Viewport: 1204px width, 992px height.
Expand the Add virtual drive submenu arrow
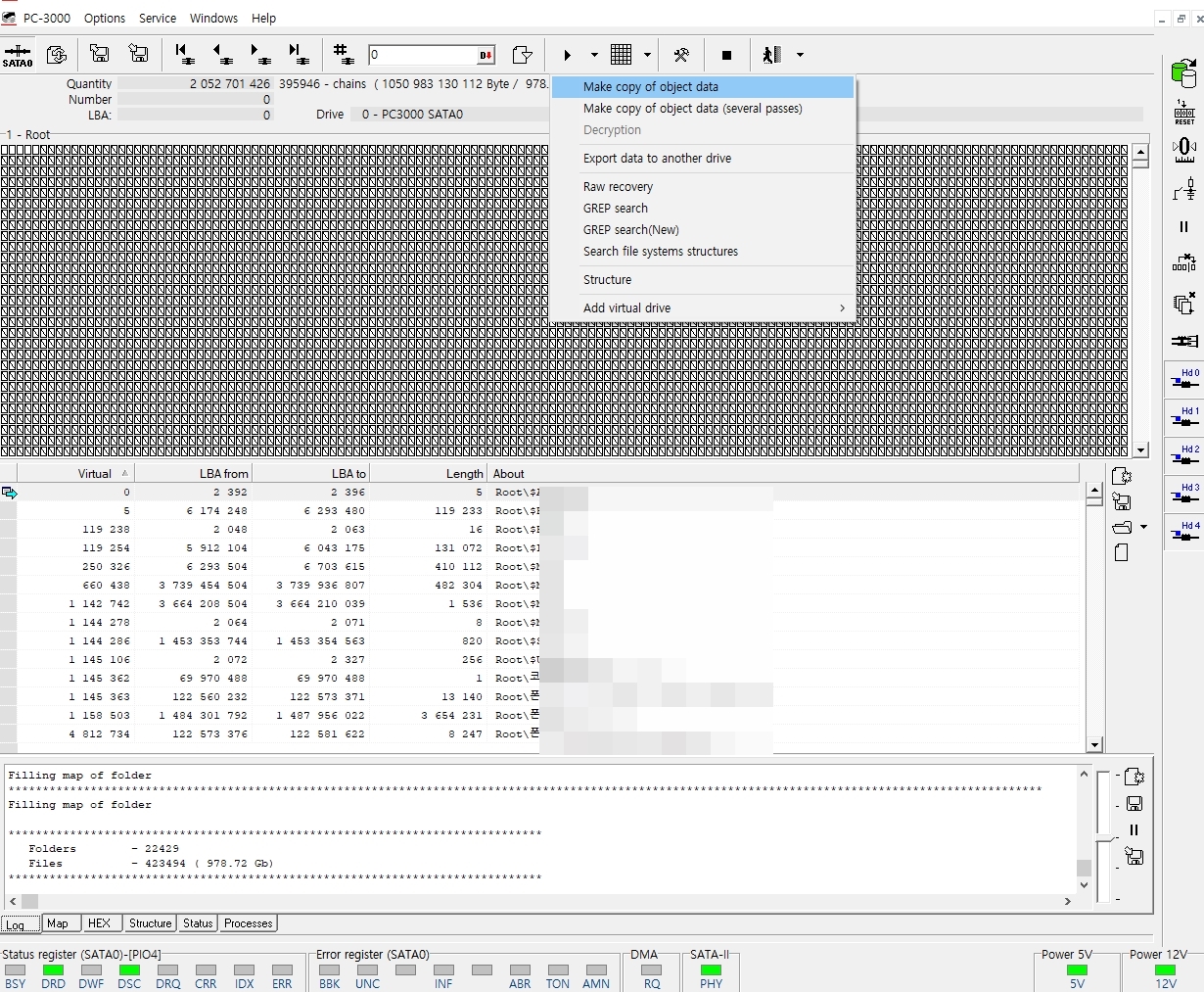[x=842, y=308]
